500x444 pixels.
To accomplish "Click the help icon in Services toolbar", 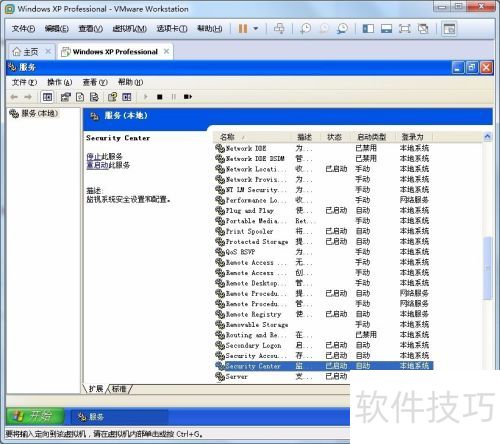I will (112, 97).
